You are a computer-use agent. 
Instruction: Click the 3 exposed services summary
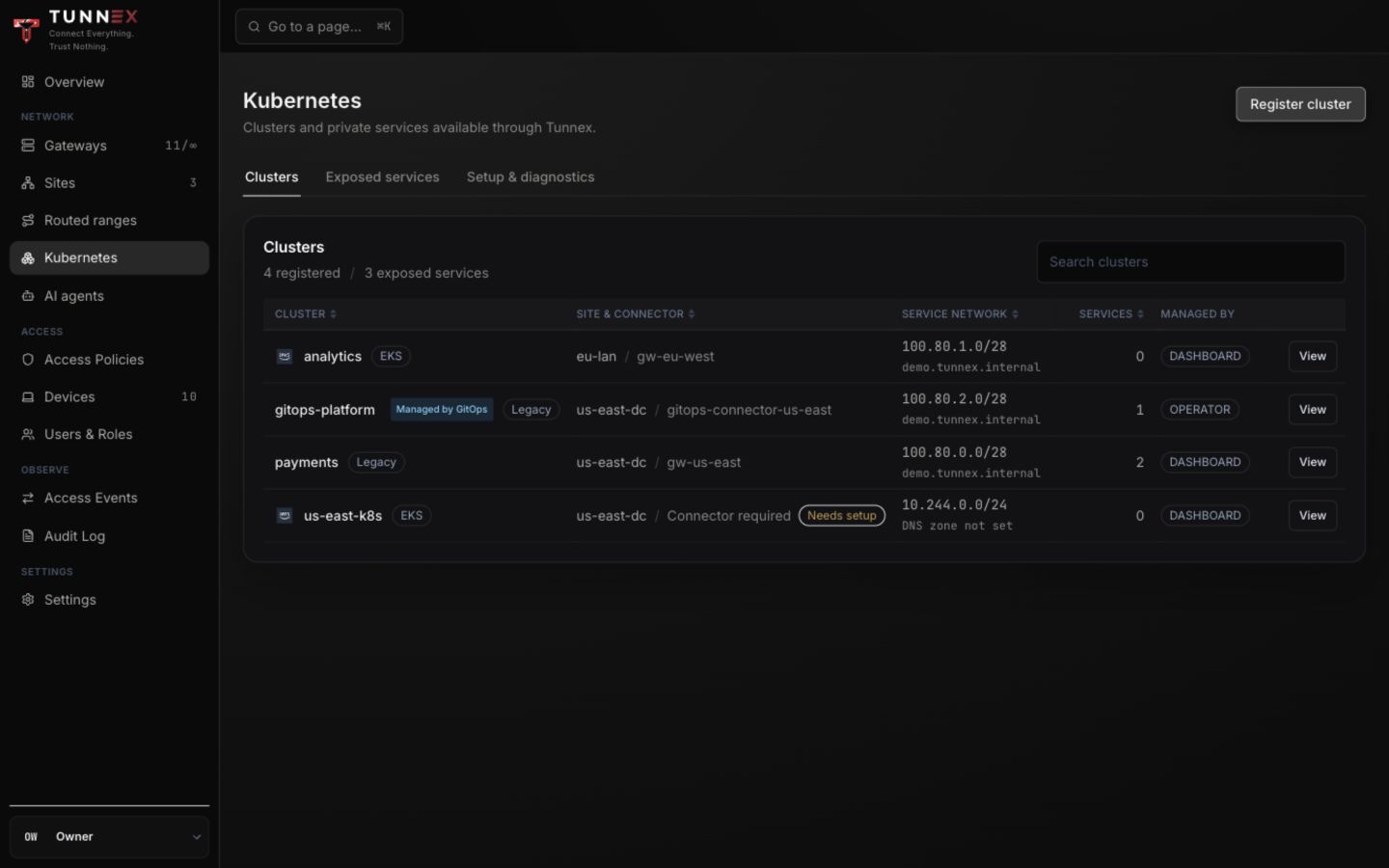(426, 274)
